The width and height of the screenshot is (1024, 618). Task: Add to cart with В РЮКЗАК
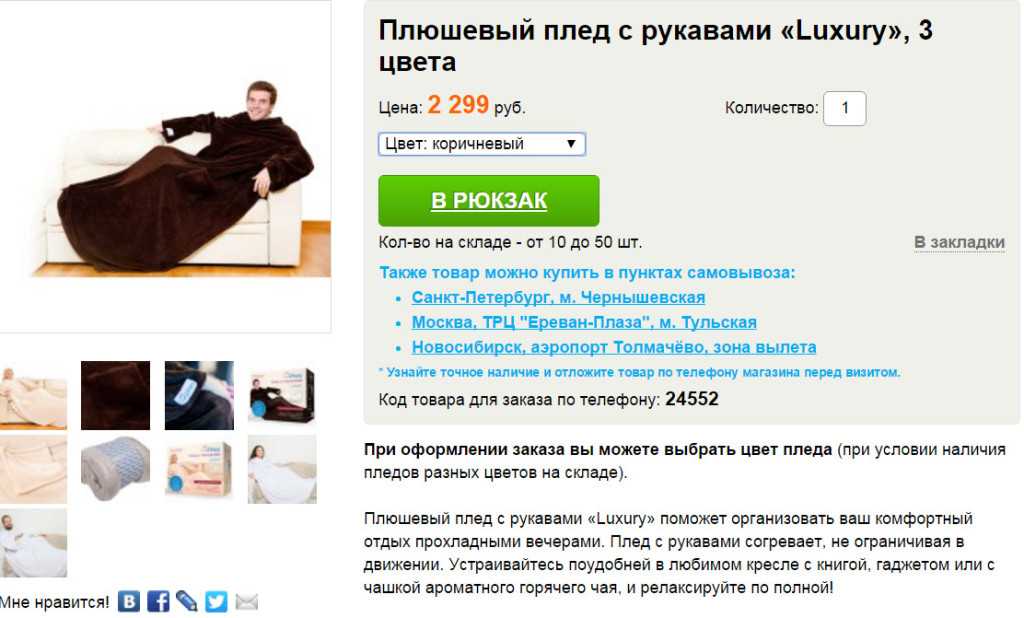tap(488, 201)
